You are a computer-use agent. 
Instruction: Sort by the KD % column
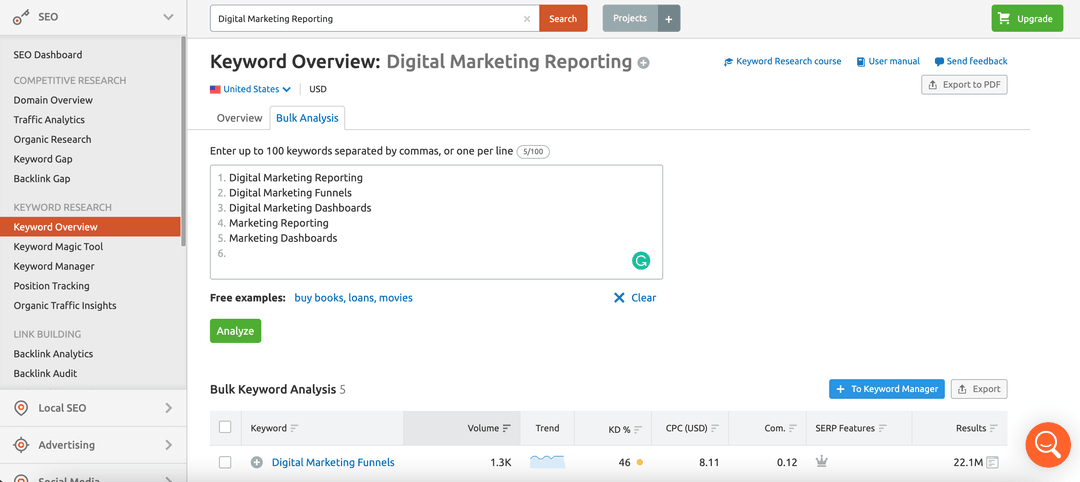[625, 428]
